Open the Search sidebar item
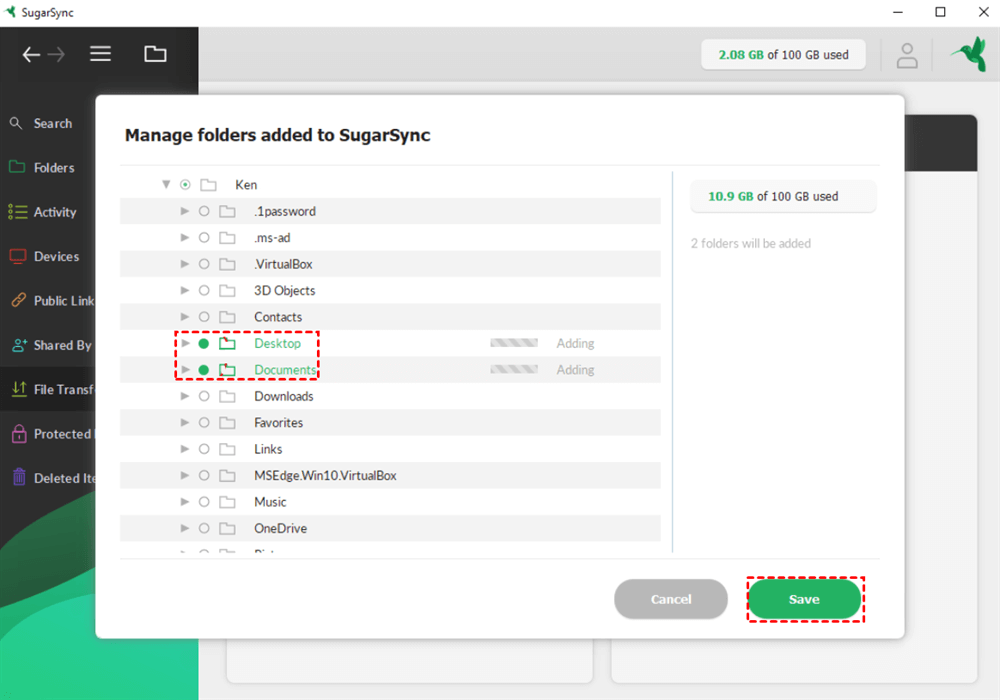The image size is (1000, 700). point(53,124)
